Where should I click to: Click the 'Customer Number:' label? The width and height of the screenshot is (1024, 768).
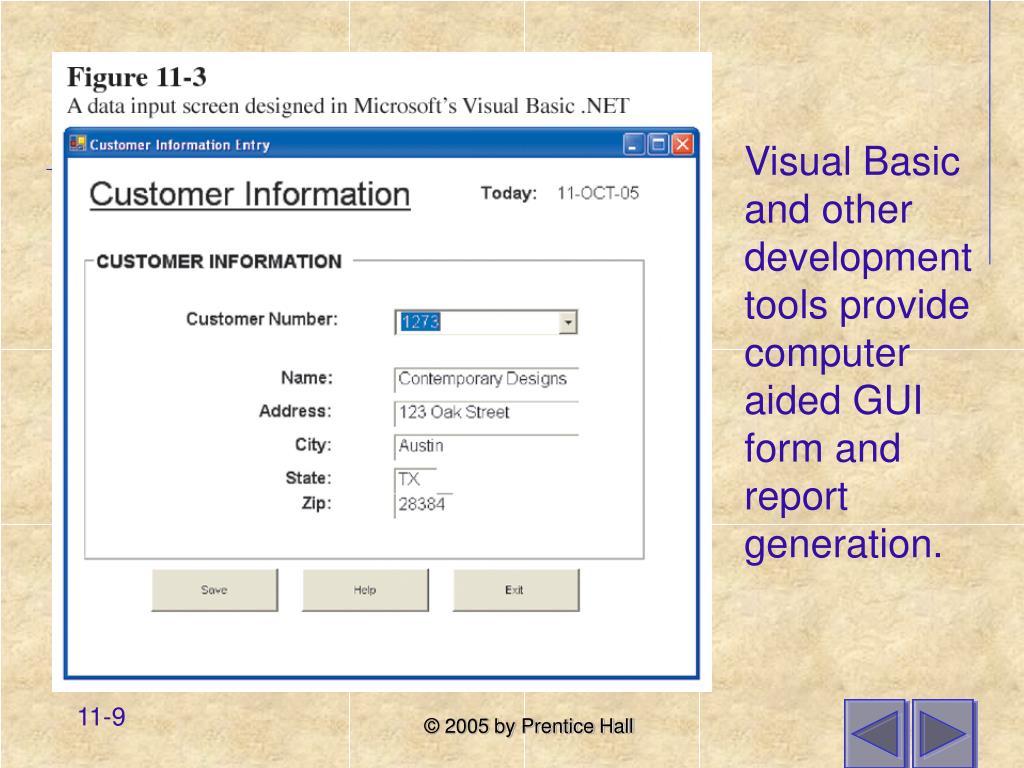click(262, 319)
